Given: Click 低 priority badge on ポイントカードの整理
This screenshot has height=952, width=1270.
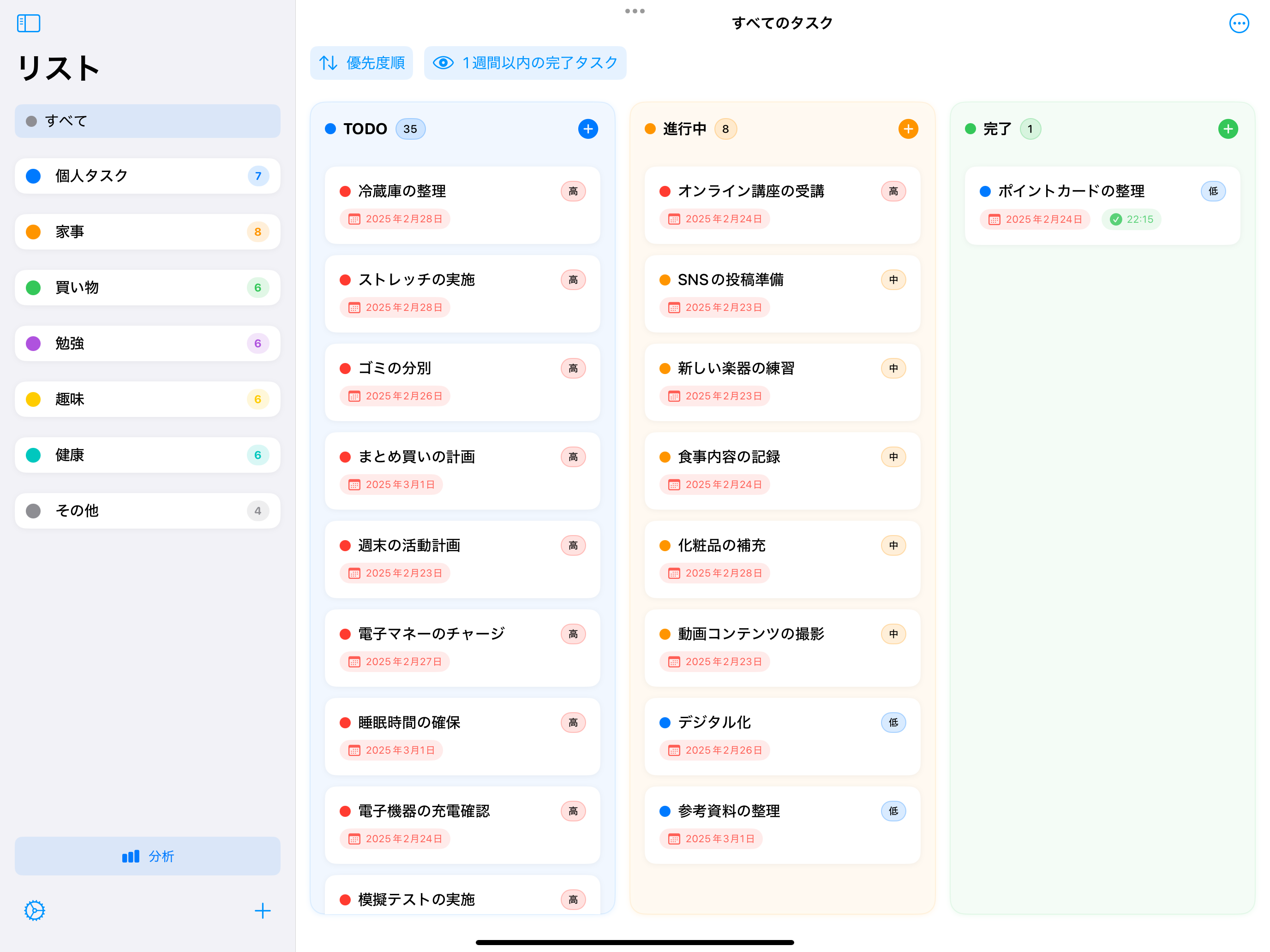Looking at the screenshot, I should click(1213, 191).
